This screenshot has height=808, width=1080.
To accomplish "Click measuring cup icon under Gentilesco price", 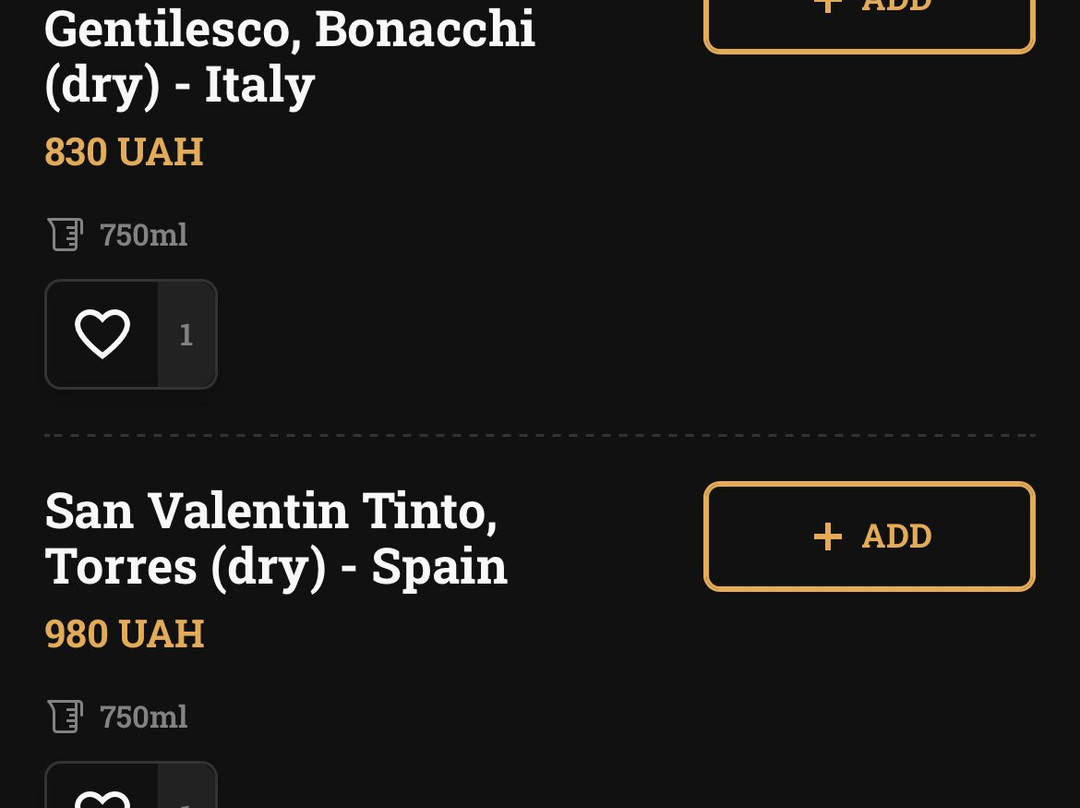I will (x=65, y=235).
